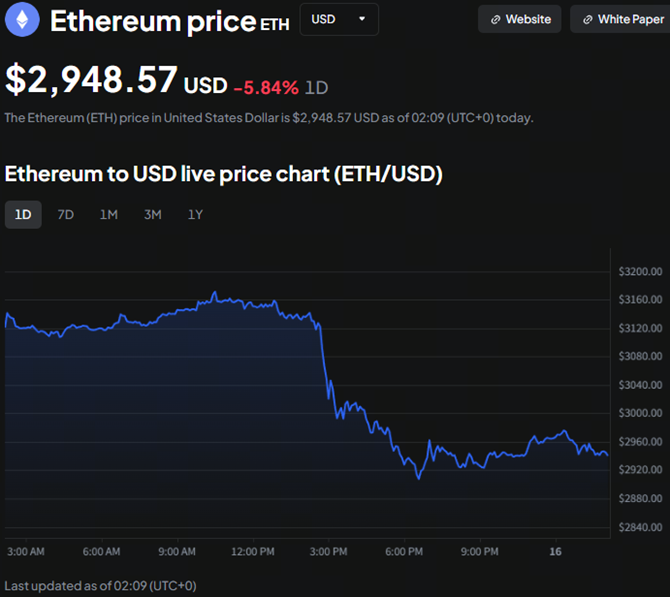Click the $2,948.57 price heading

coord(92,80)
